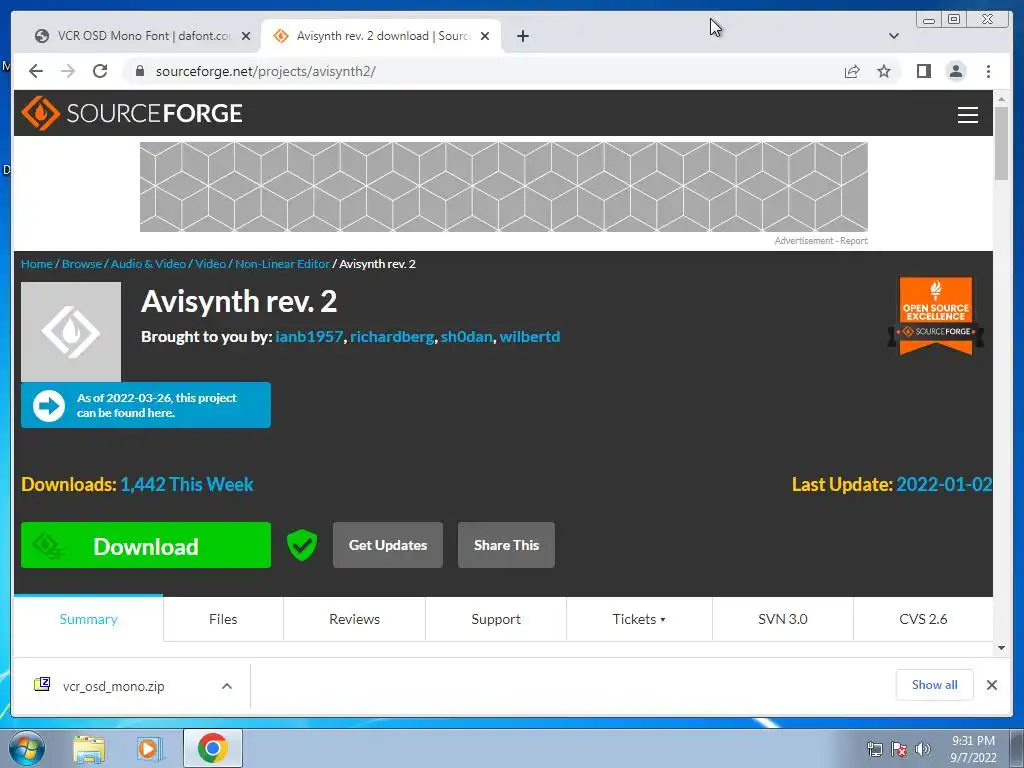Show all downloads

(x=935, y=684)
